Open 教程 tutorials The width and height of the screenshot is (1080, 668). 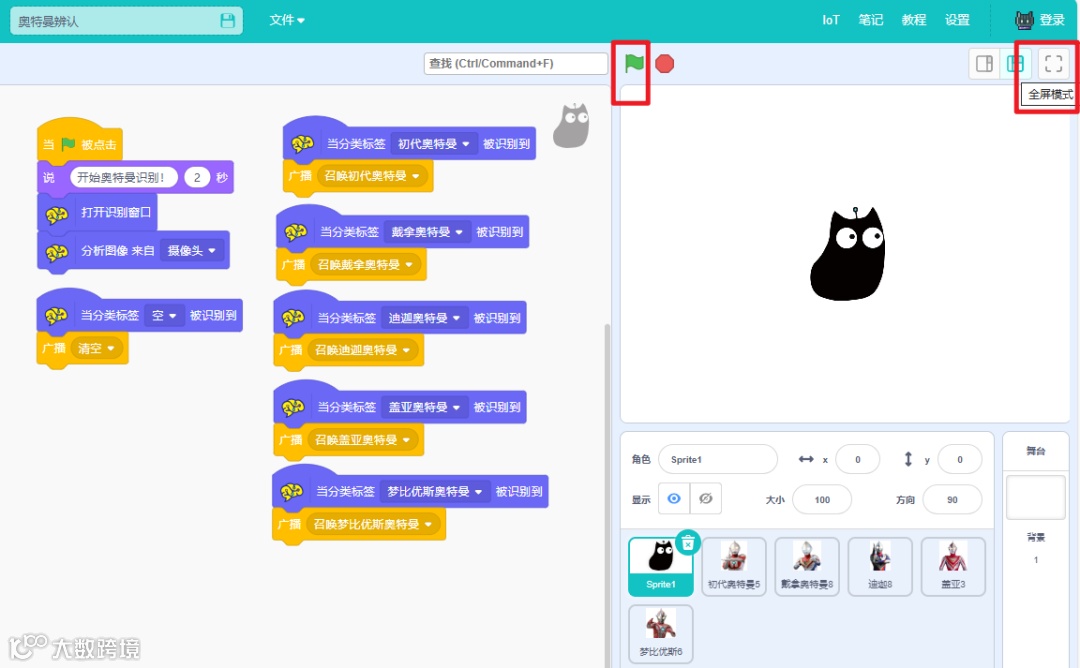(x=914, y=20)
